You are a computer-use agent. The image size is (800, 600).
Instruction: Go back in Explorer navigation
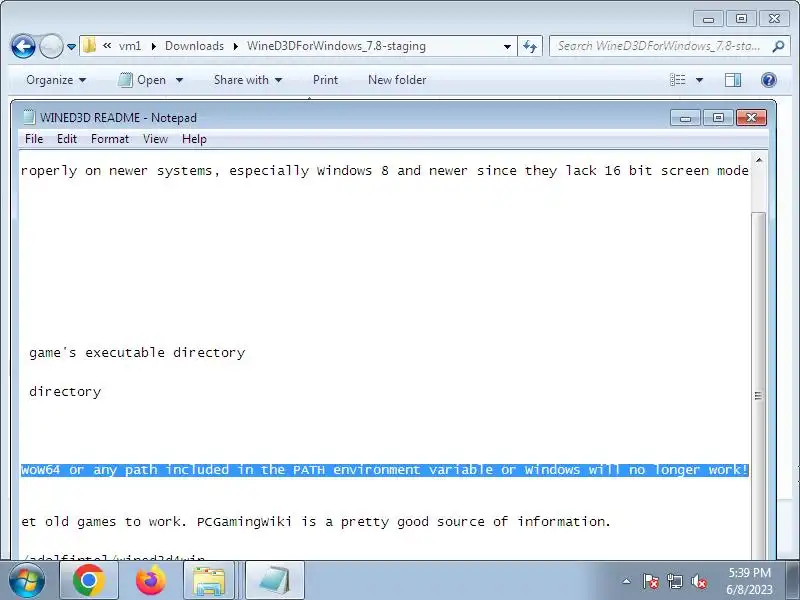pyautogui.click(x=23, y=46)
